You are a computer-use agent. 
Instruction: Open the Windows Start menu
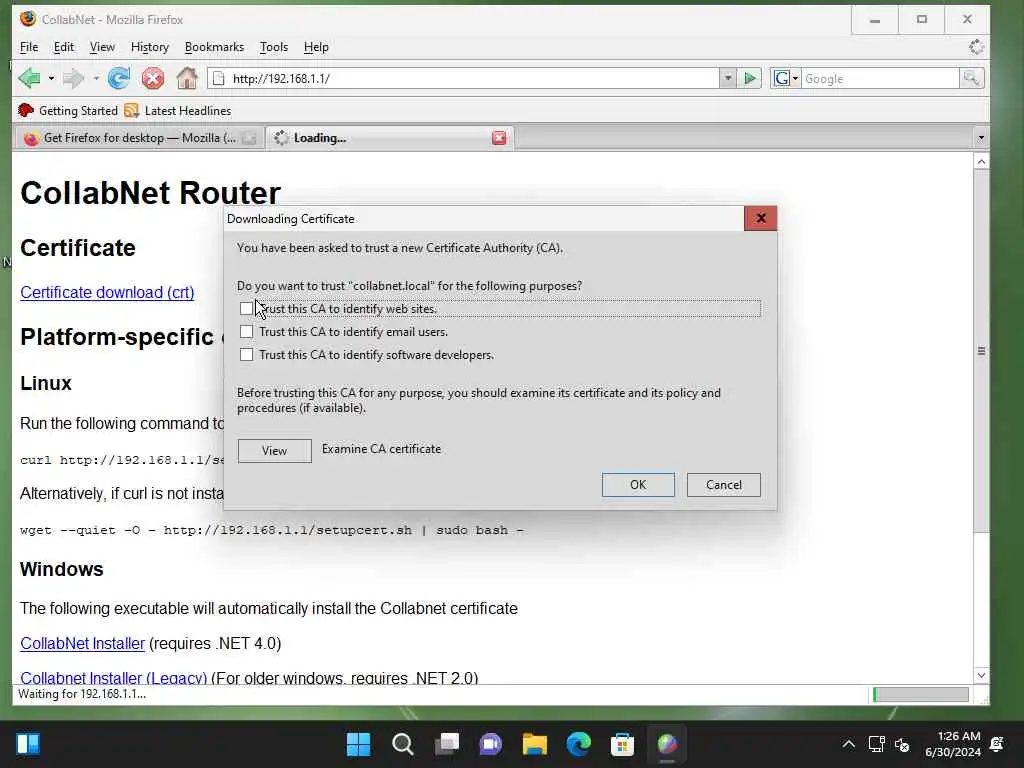coord(358,744)
